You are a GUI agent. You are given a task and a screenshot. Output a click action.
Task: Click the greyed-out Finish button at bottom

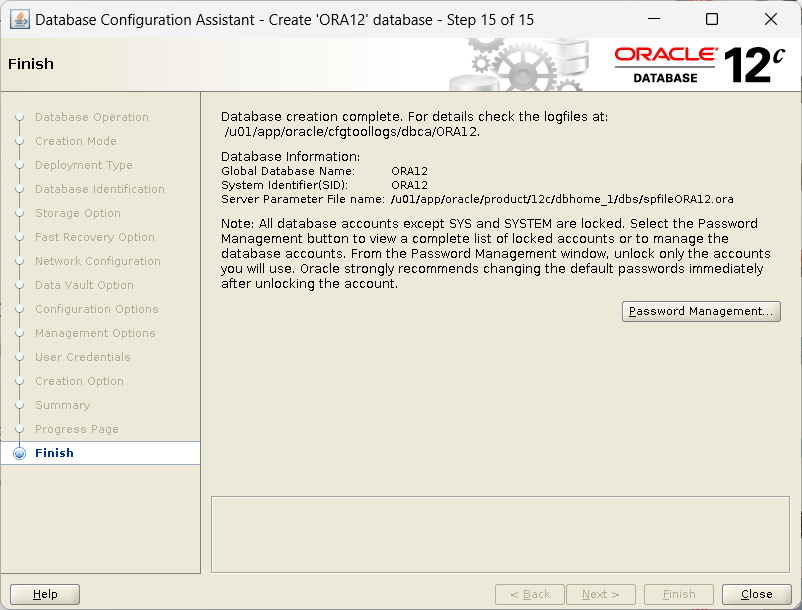coord(679,594)
